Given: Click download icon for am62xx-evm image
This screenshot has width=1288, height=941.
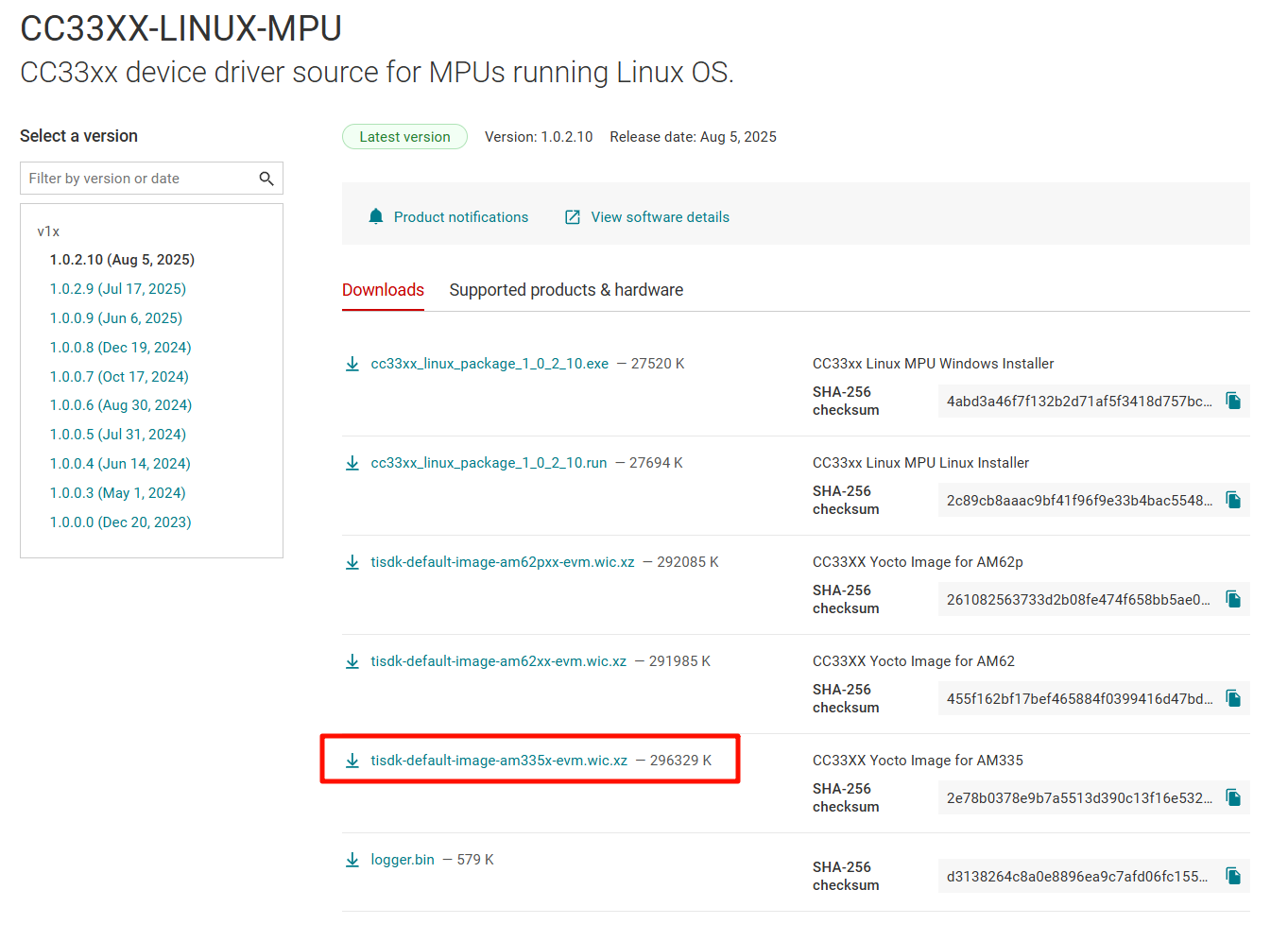Looking at the screenshot, I should pos(352,661).
